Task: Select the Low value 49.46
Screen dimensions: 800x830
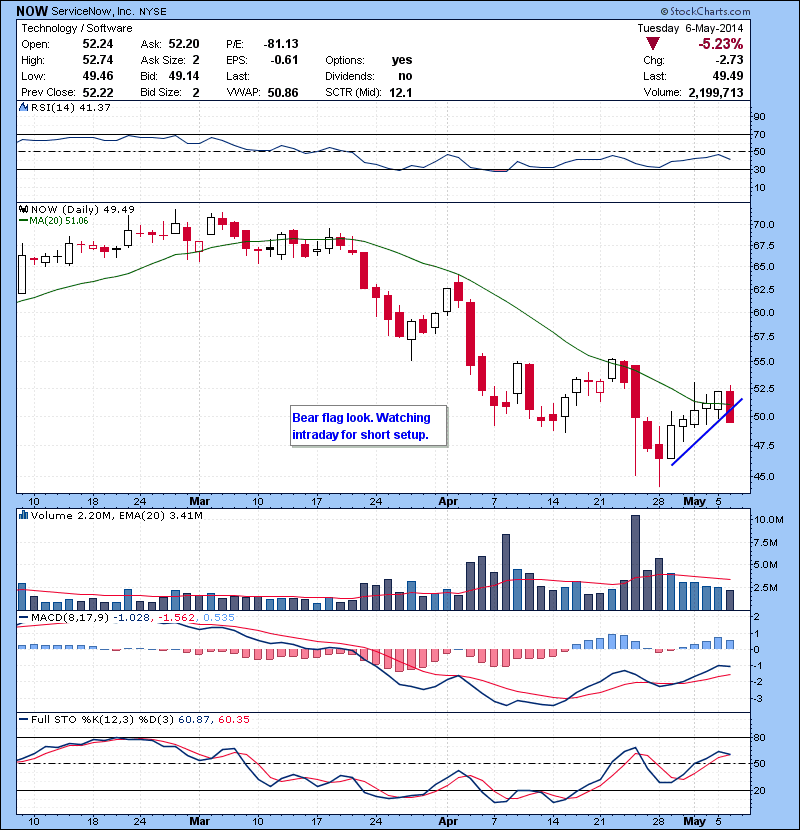Action: click(x=98, y=76)
